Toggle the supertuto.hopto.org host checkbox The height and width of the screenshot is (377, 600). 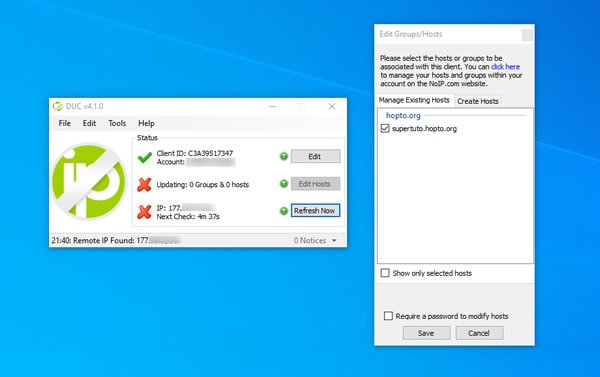[385, 128]
